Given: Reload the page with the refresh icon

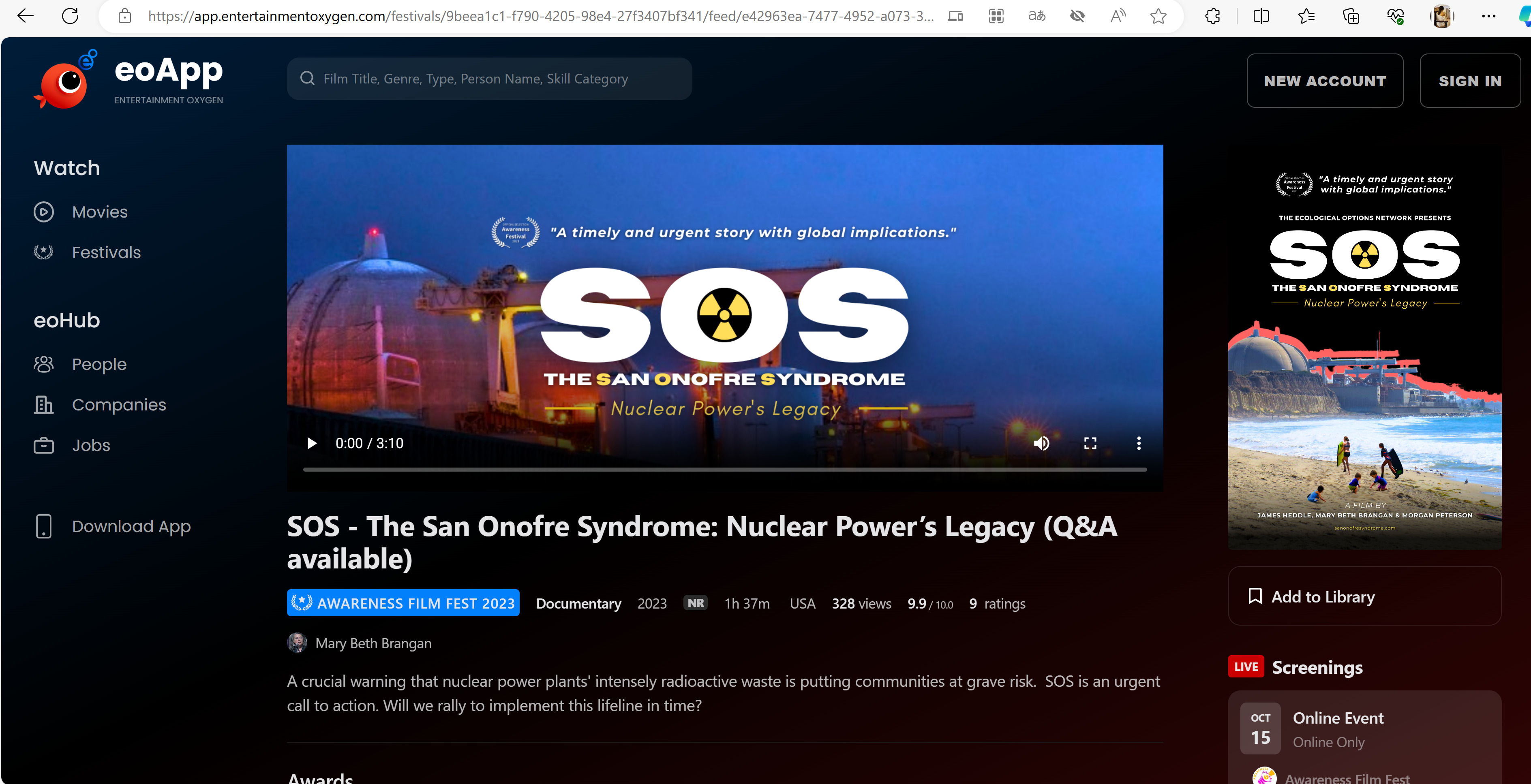Looking at the screenshot, I should coord(70,16).
